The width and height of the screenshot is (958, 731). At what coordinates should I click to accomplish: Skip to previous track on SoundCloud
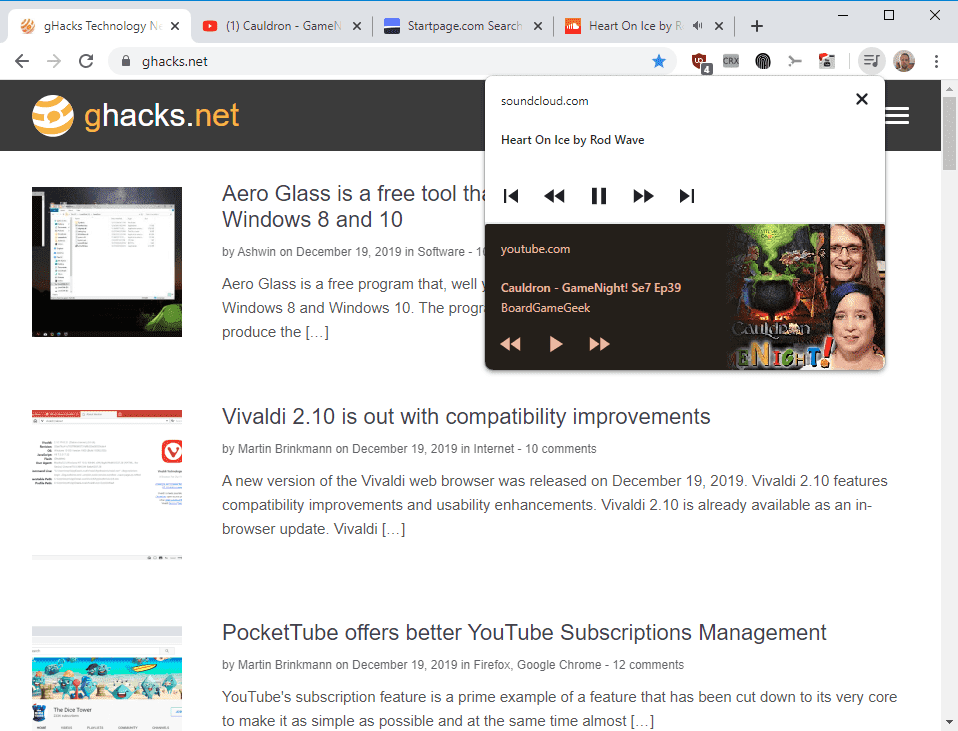pos(511,196)
